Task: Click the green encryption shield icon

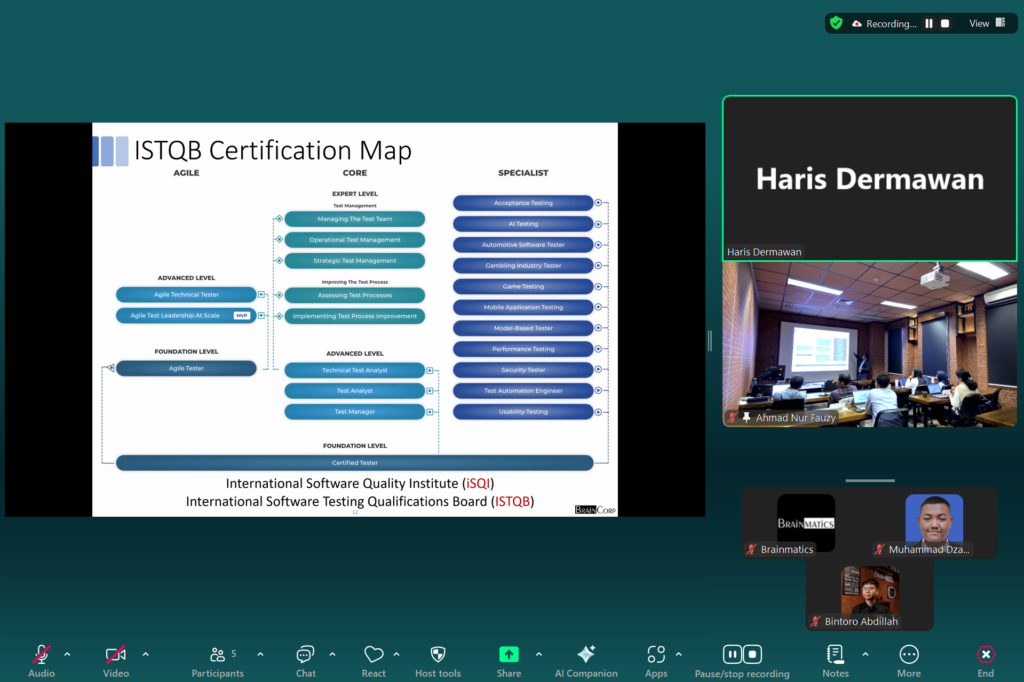Action: (x=836, y=23)
